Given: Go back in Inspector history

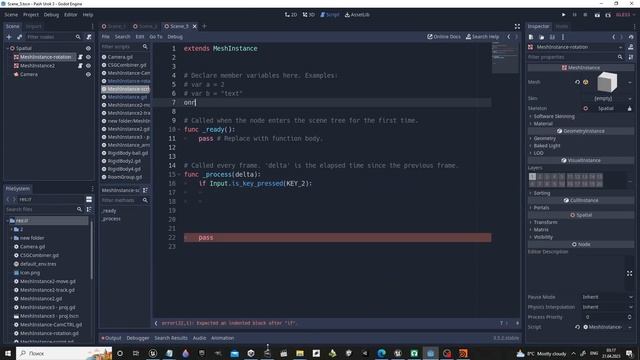Looking at the screenshot, I should point(613,37).
